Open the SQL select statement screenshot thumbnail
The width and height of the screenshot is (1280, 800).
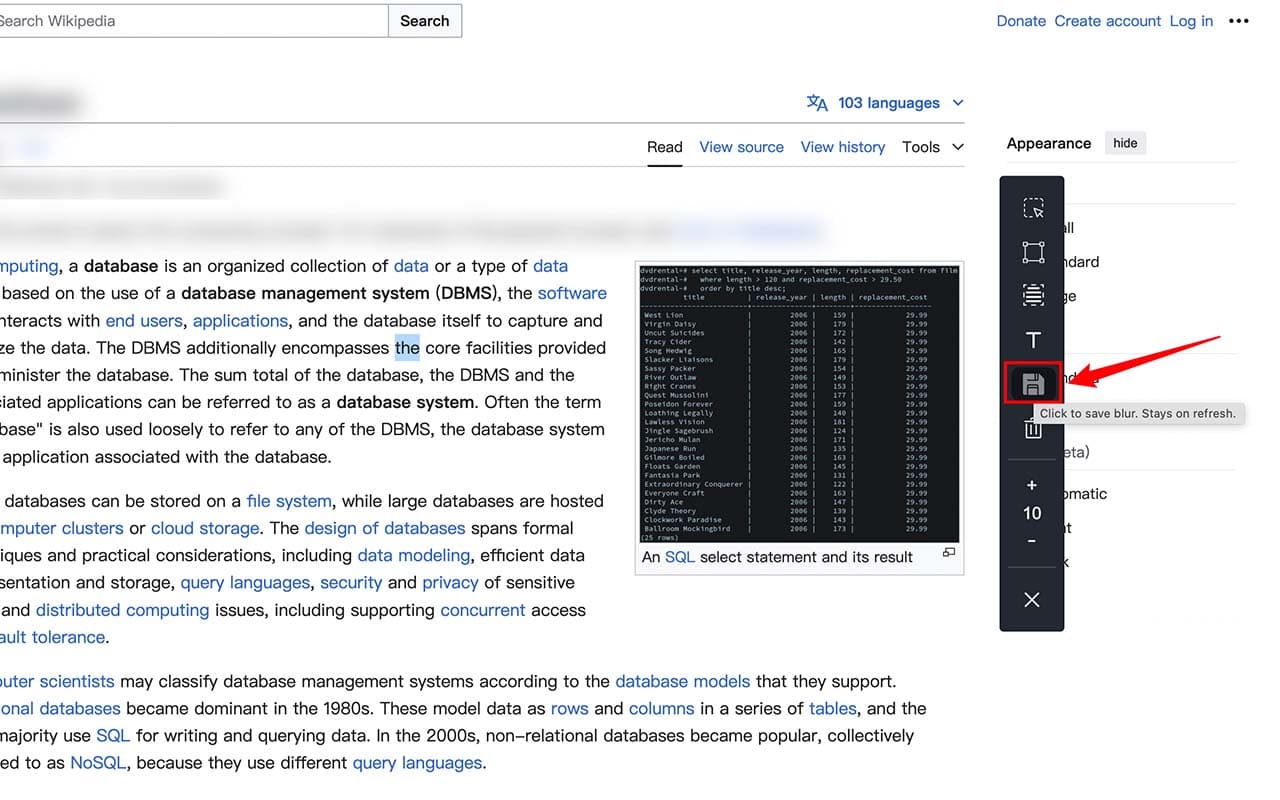[x=799, y=402]
